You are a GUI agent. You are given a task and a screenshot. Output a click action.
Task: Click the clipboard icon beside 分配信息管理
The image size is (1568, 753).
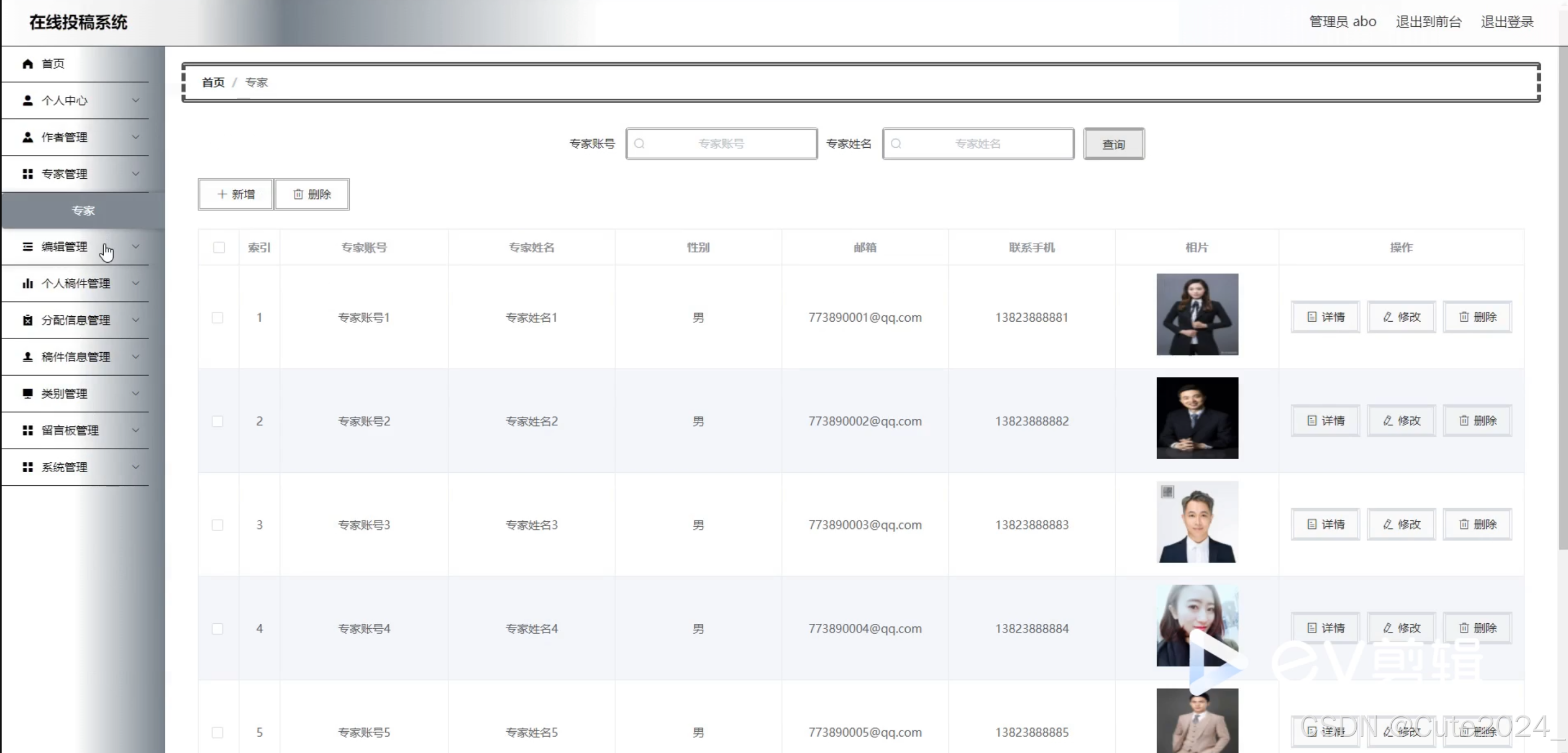(27, 320)
